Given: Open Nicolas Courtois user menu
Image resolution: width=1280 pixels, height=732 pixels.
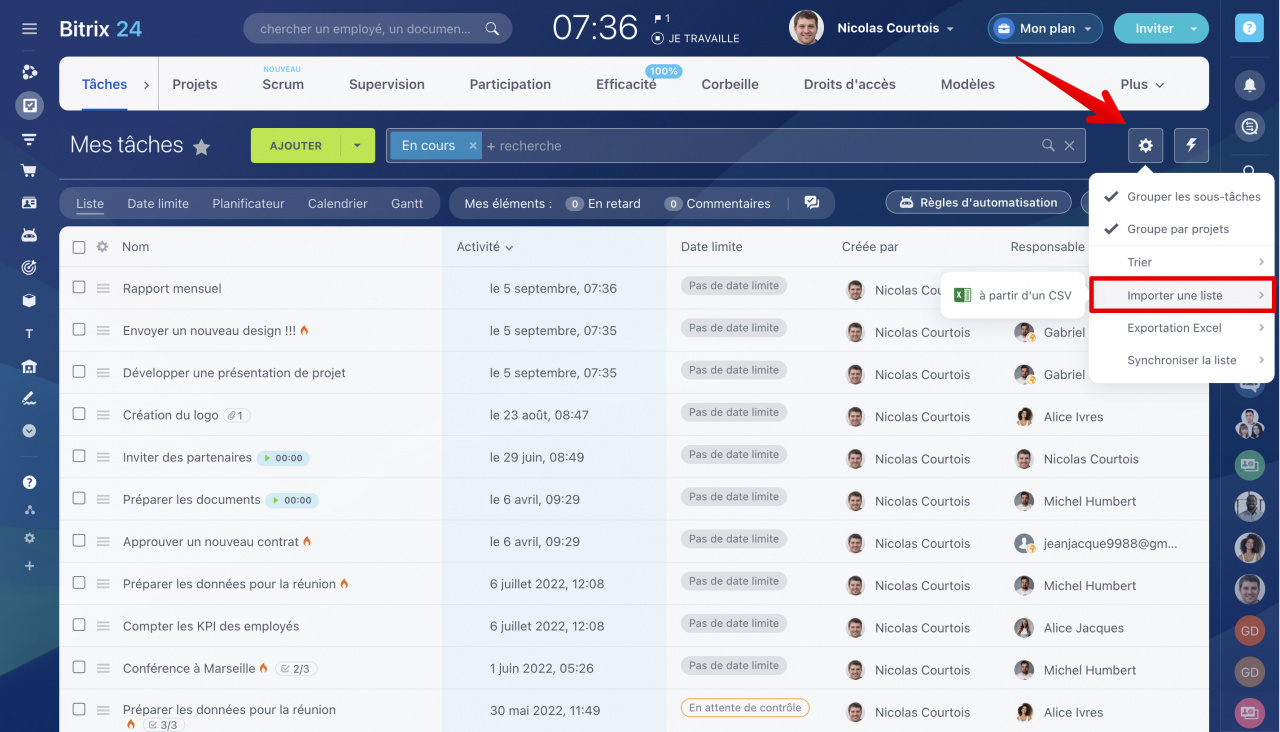Looking at the screenshot, I should (895, 29).
